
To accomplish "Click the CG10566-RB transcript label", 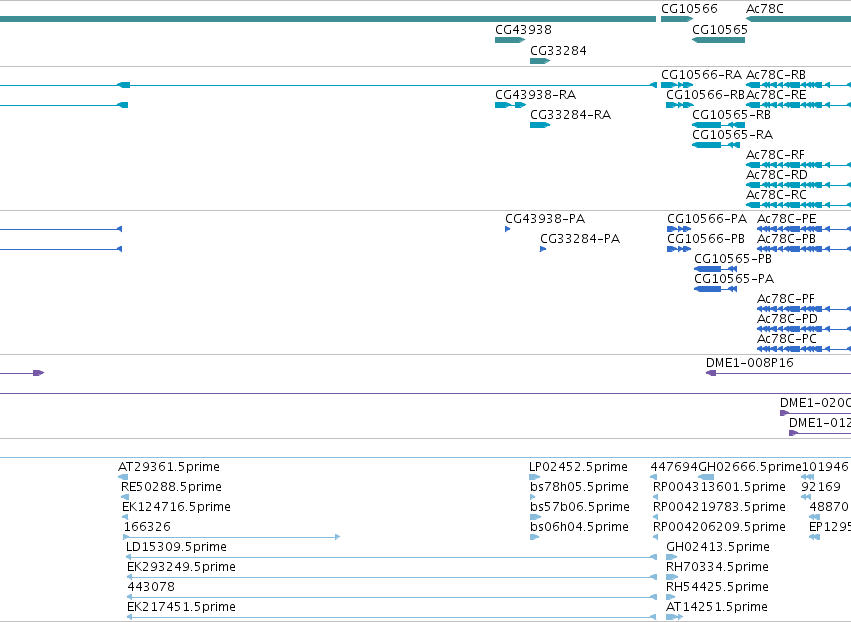I will tap(706, 95).
